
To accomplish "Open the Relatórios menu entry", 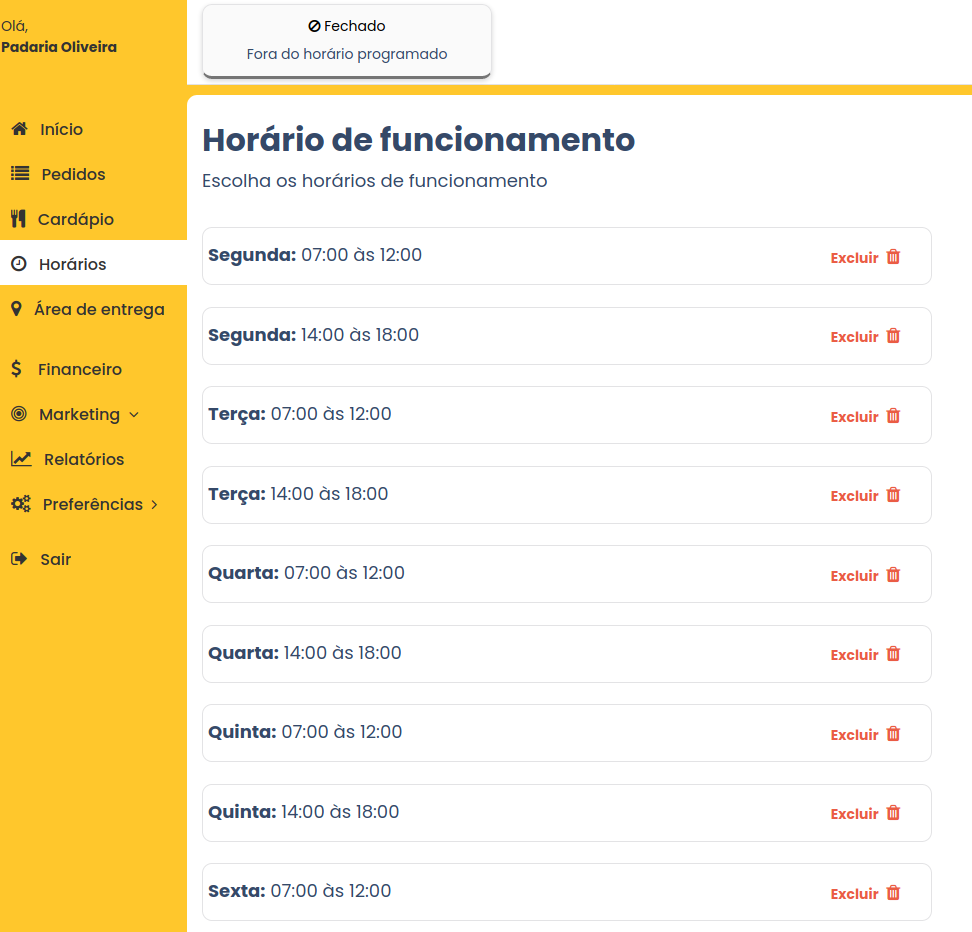I will [x=84, y=459].
